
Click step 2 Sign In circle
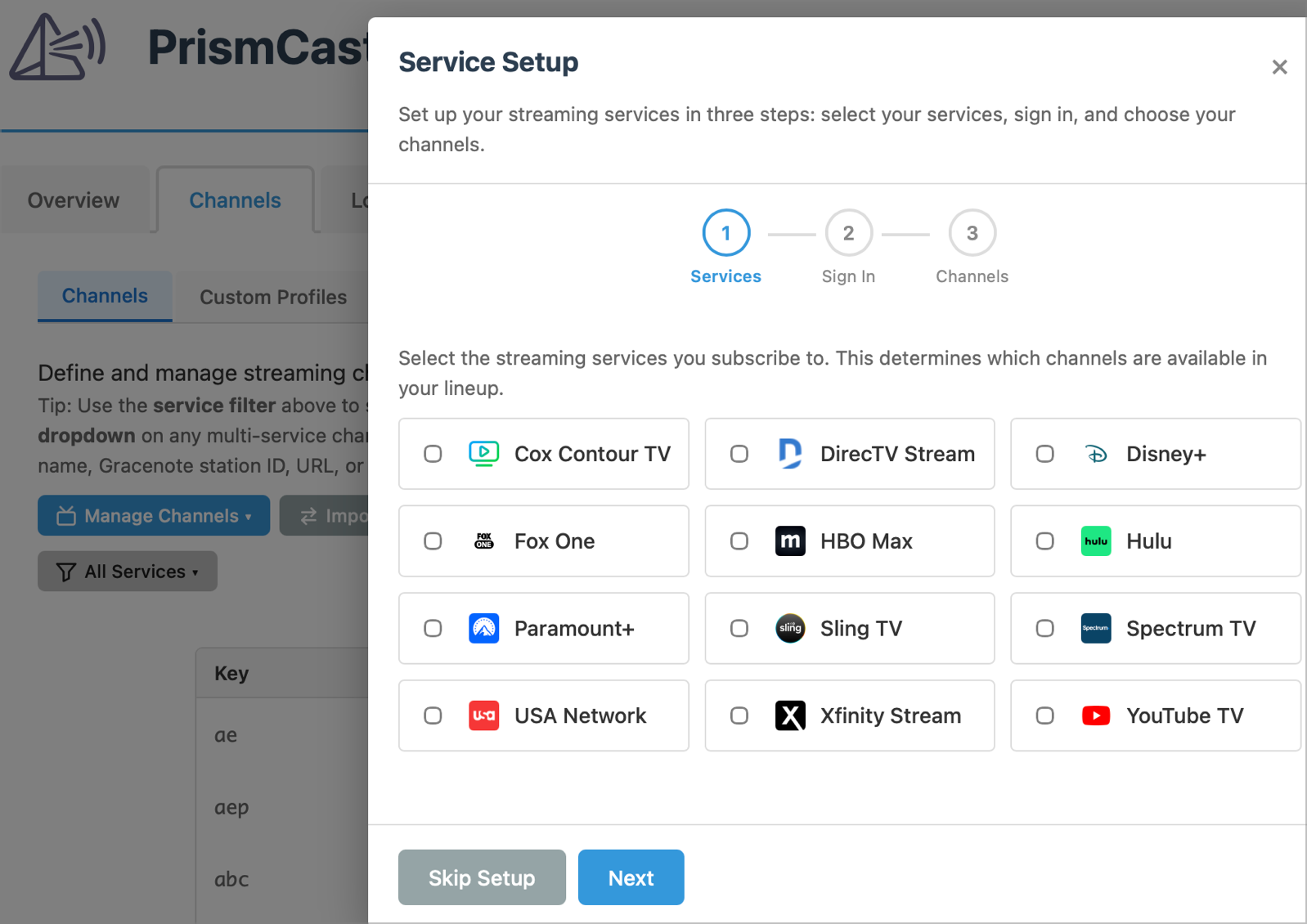849,233
